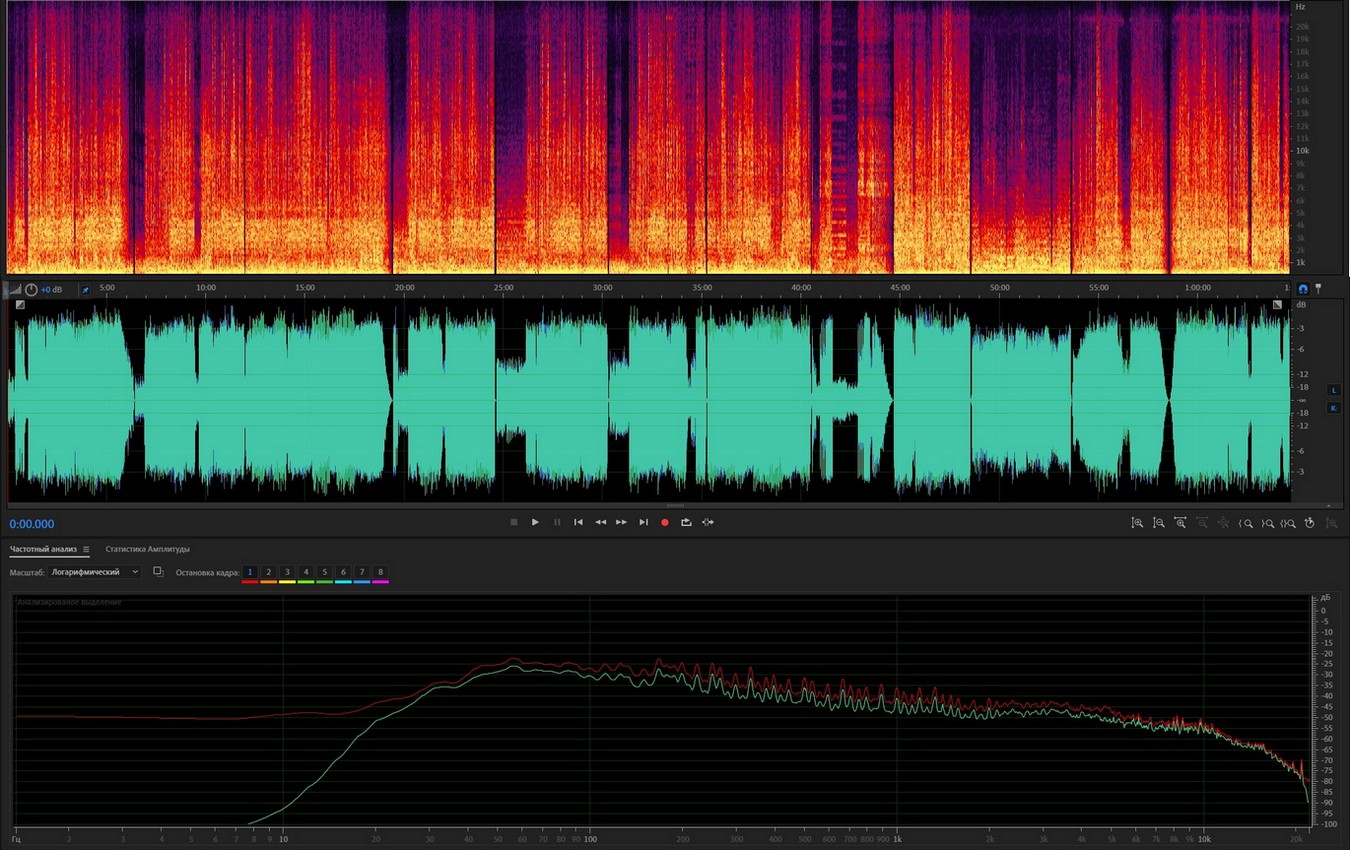Select the Частотный анализ tab
Image resolution: width=1350 pixels, height=850 pixels.
tap(43, 549)
